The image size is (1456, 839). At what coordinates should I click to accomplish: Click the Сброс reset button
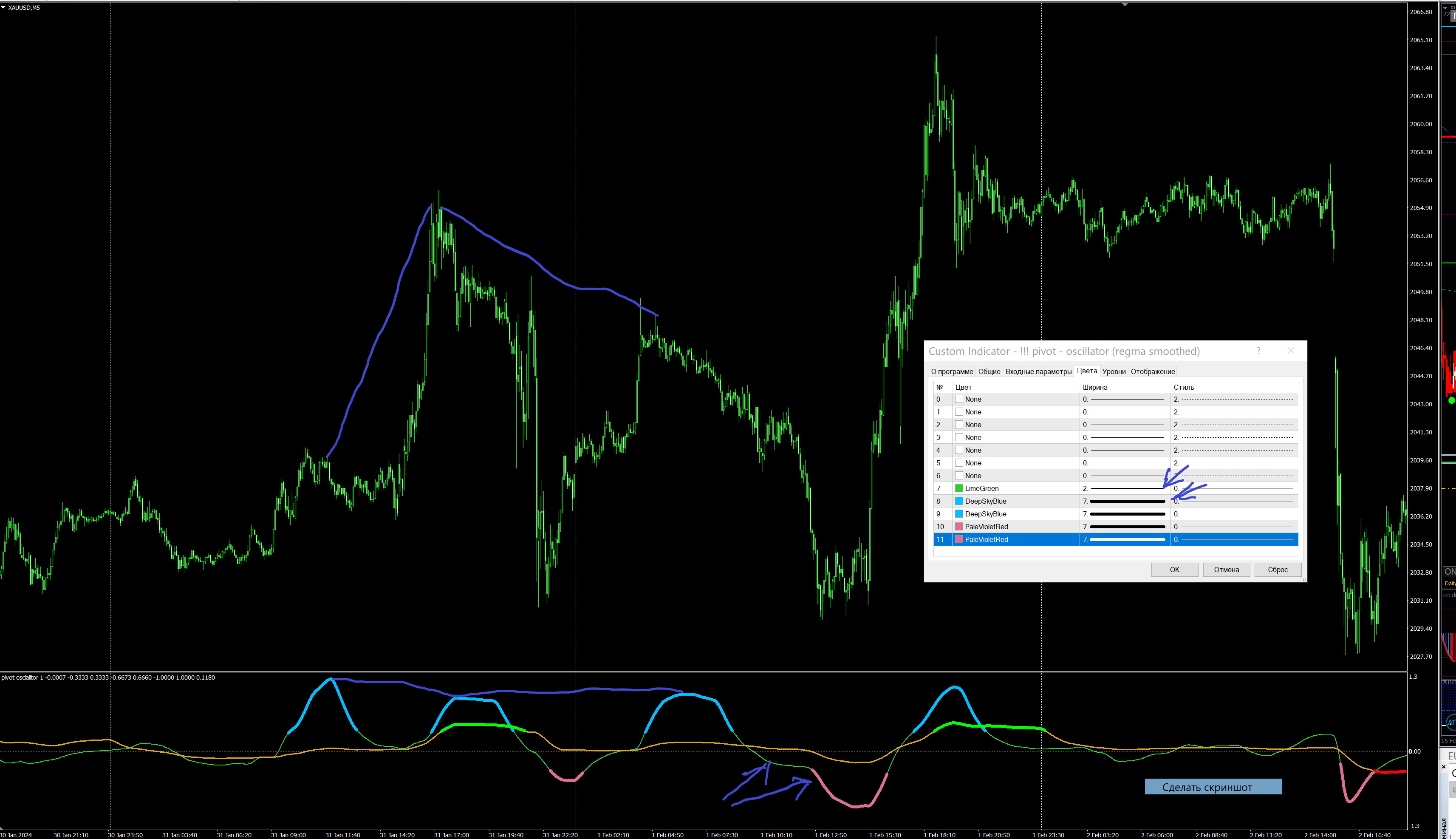pyautogui.click(x=1278, y=570)
